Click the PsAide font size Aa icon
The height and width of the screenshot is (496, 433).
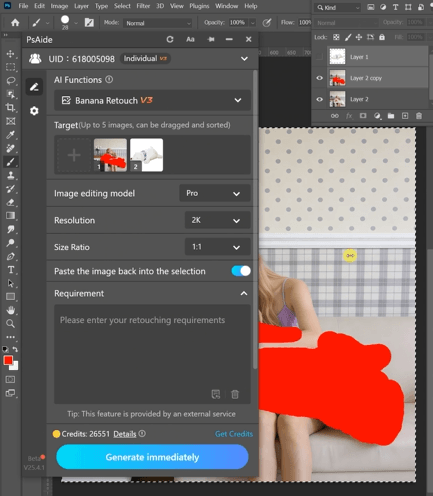190,39
